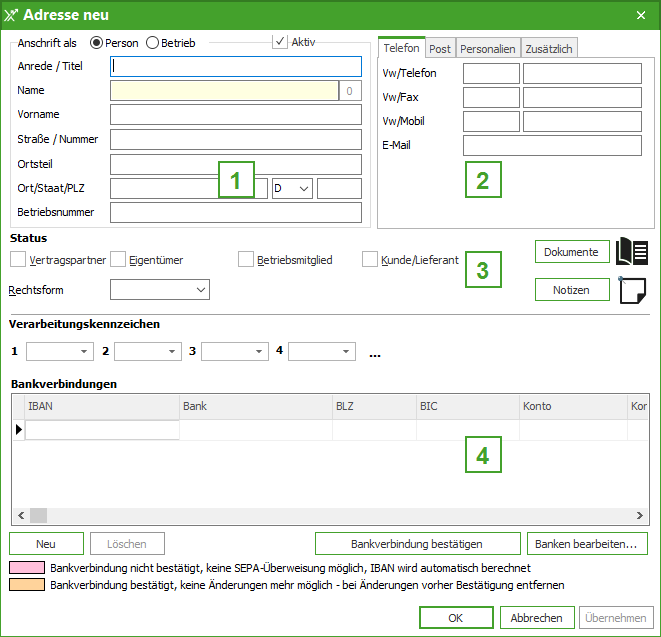Viewport: 661px width, 637px height.
Task: Click the app logo in title bar
Action: pyautogui.click(x=12, y=15)
